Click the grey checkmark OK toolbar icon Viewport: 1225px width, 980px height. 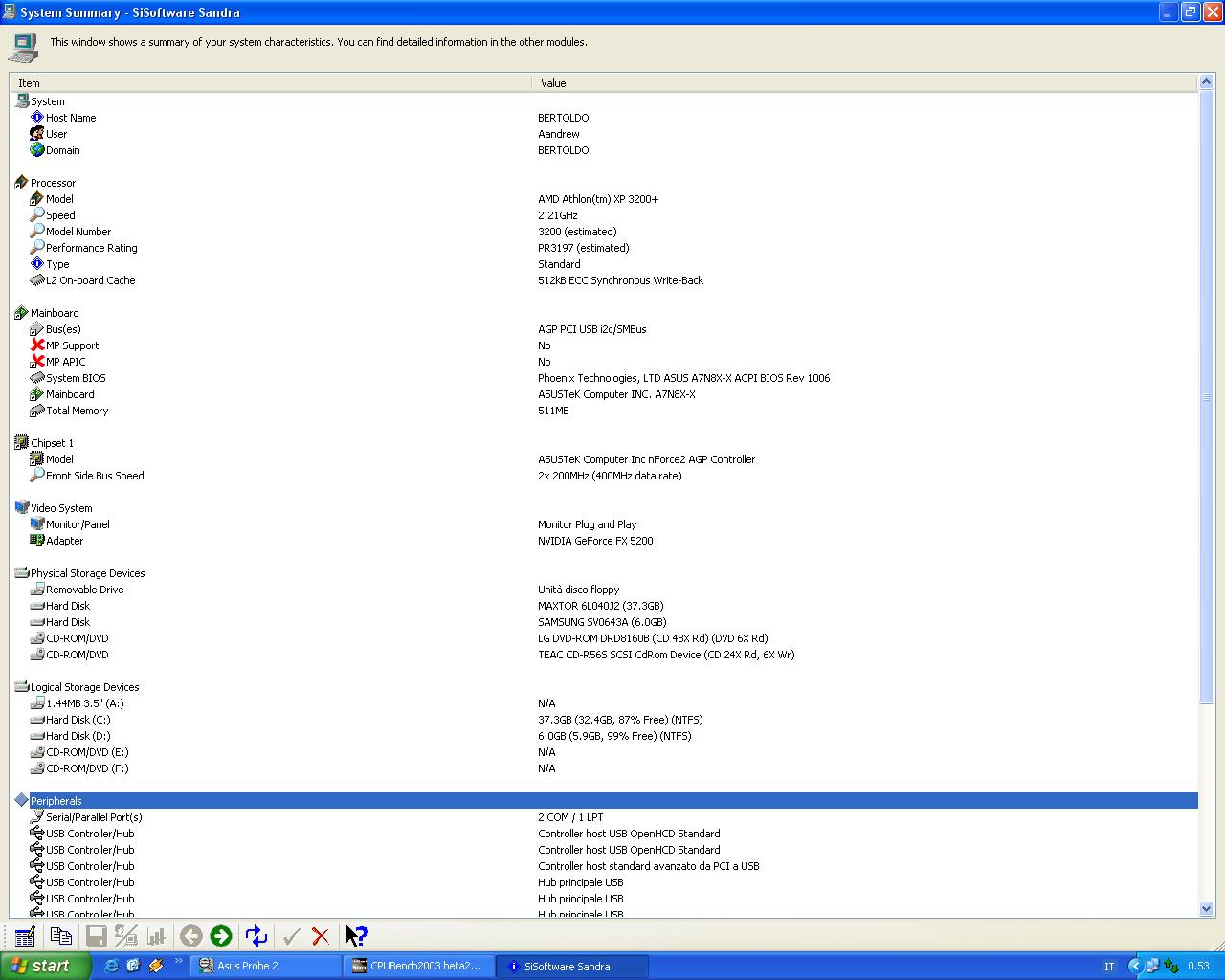292,936
